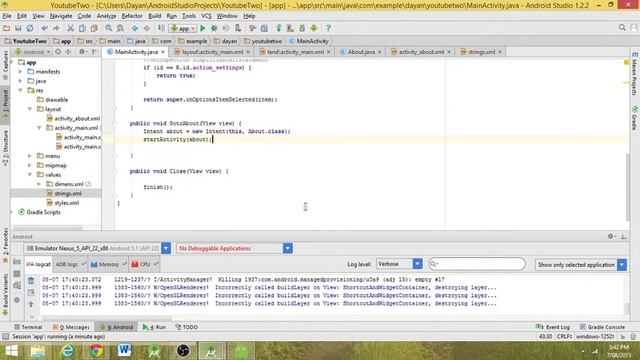Open the Event Log
Screen dimensions: 640x360
553,327
